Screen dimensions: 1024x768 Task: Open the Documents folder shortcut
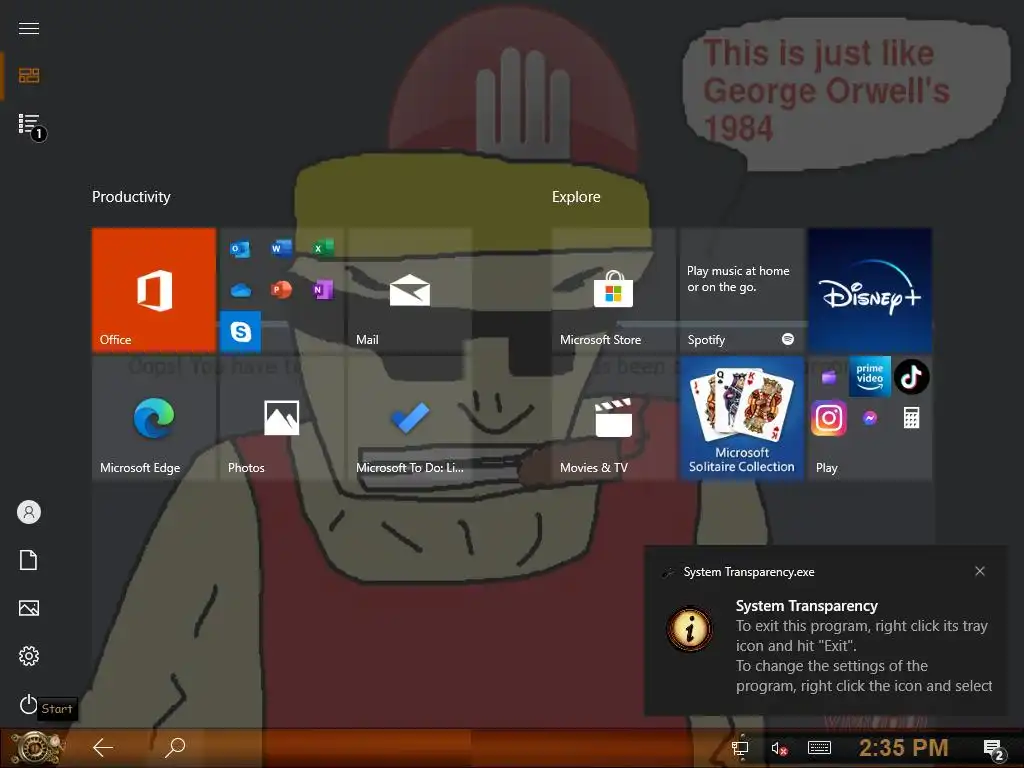tap(29, 560)
